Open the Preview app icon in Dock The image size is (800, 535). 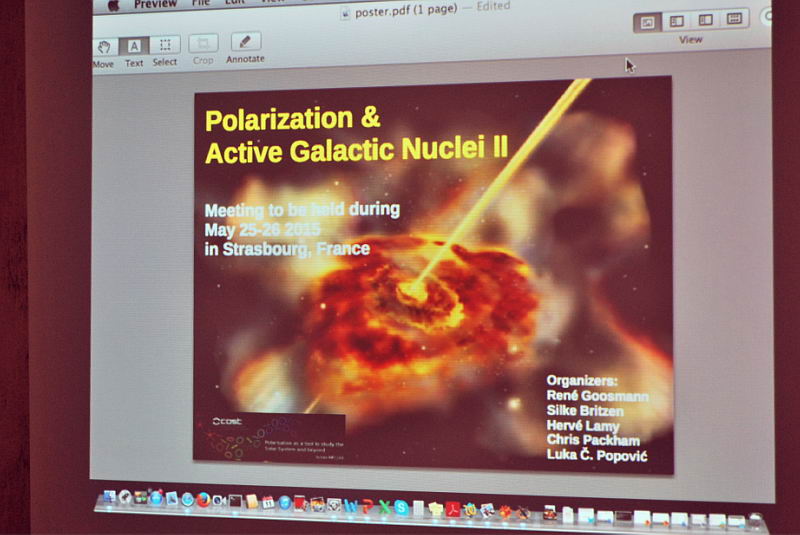coord(487,511)
